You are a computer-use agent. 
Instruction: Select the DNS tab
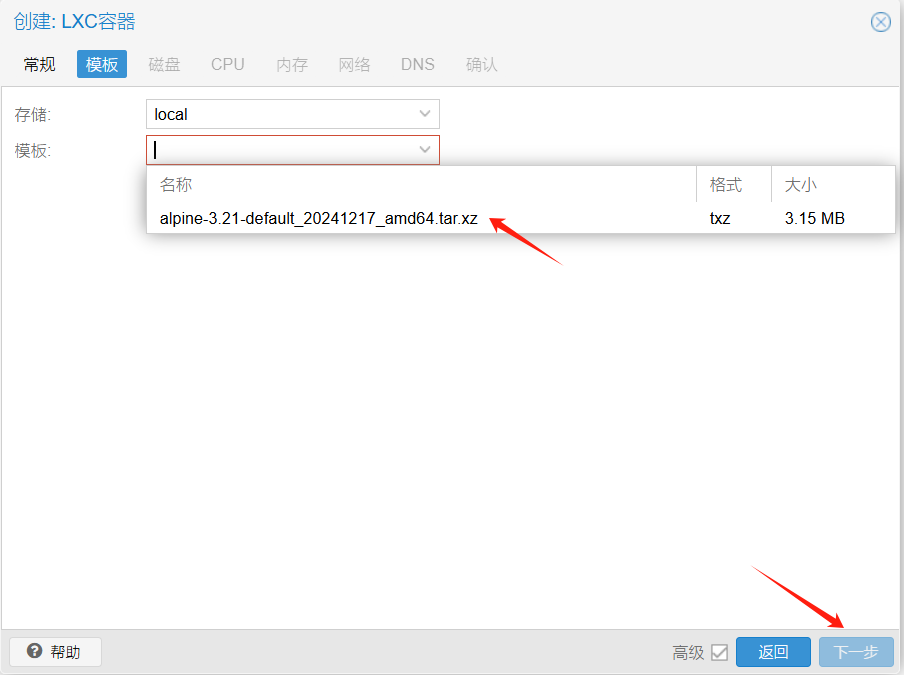417,64
